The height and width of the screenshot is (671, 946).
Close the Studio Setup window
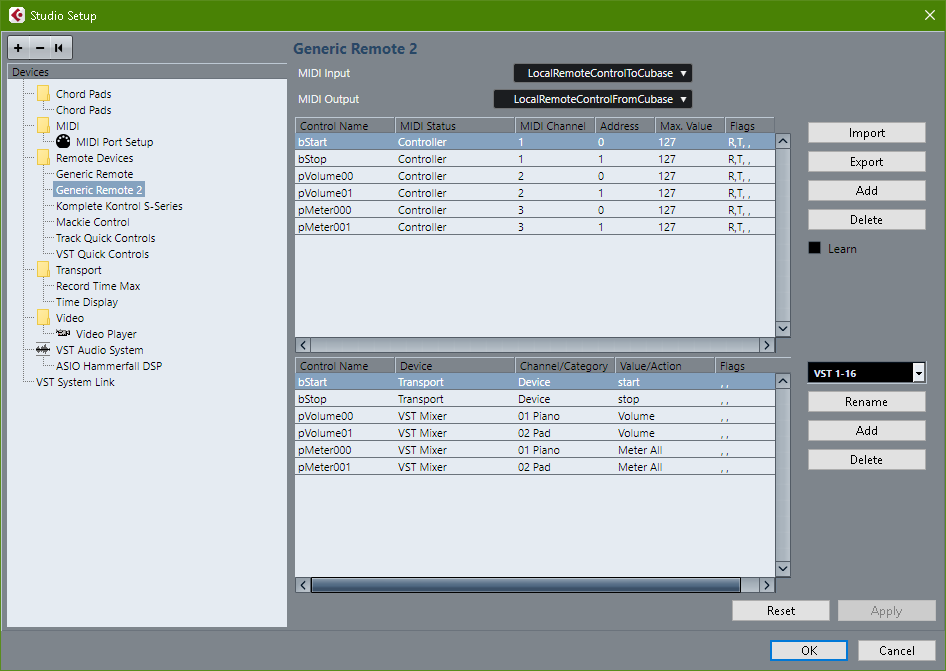(x=930, y=15)
